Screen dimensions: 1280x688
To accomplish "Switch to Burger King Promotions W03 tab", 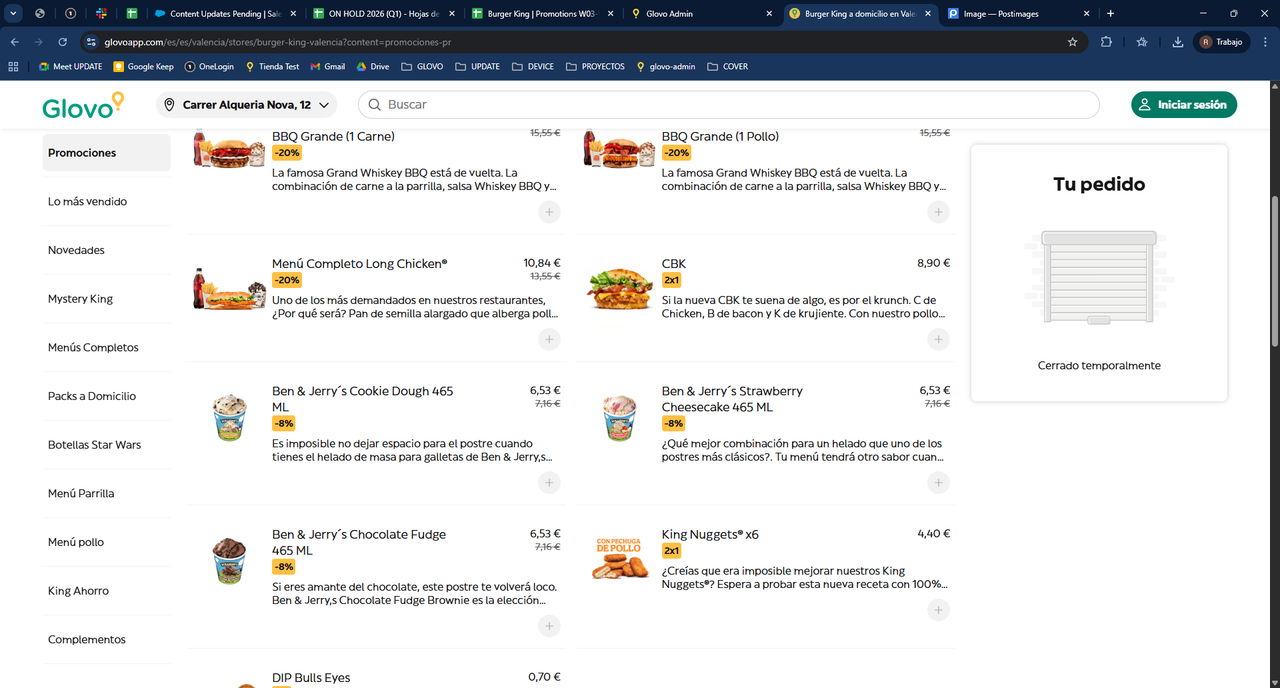I will tap(540, 14).
